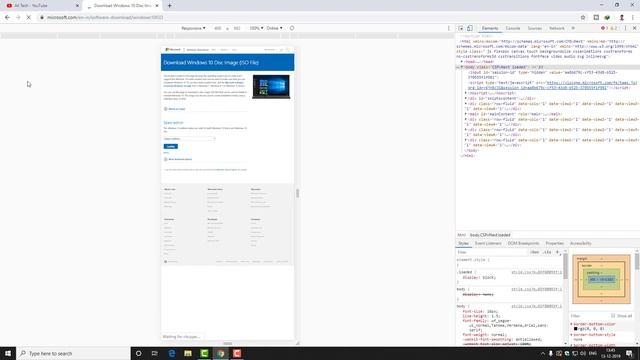Viewport: 640px width, 360px height.
Task: Open the Chrome profile avatar
Action: click(x=622, y=18)
